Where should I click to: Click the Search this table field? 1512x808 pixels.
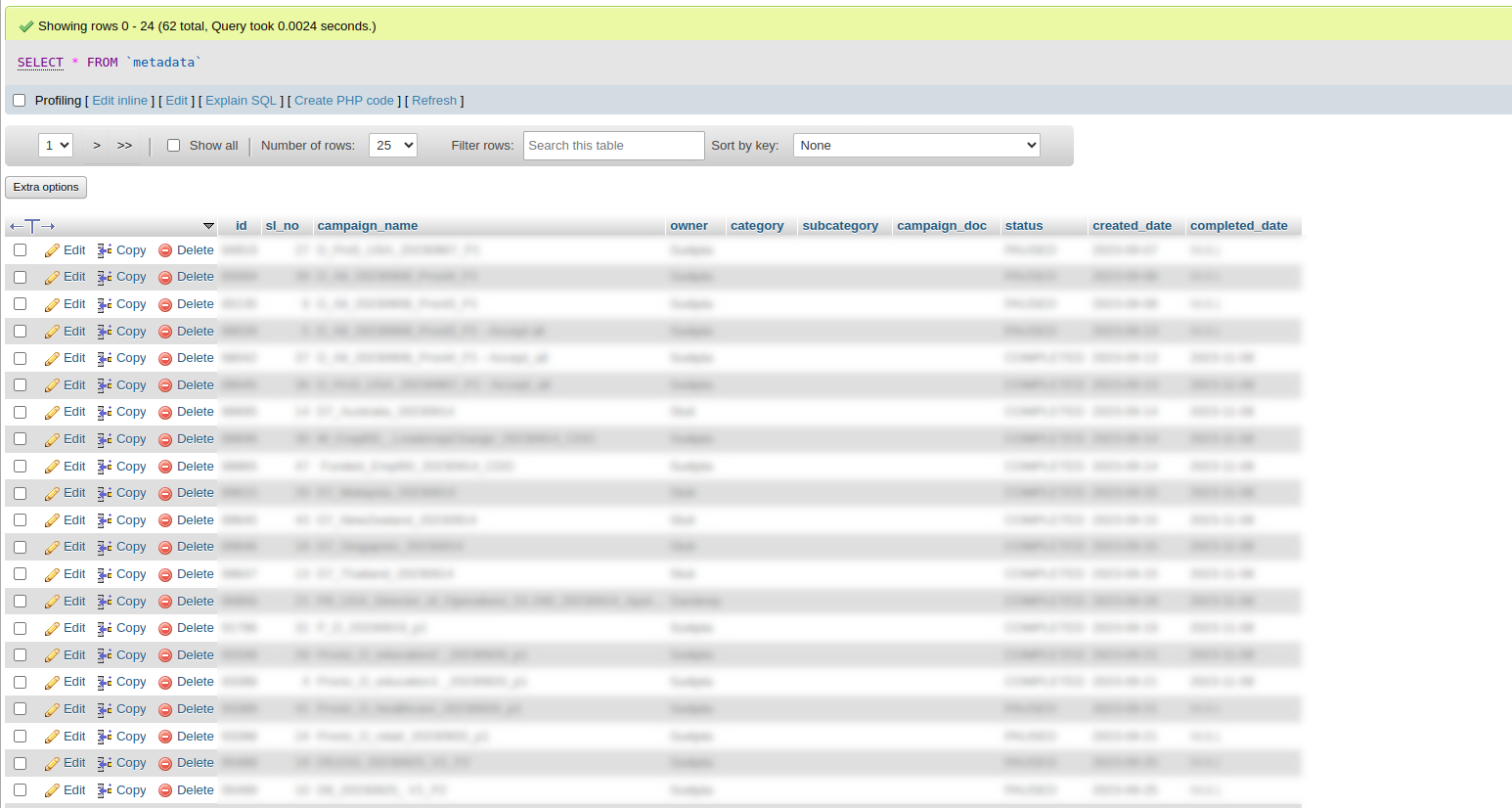tap(613, 146)
